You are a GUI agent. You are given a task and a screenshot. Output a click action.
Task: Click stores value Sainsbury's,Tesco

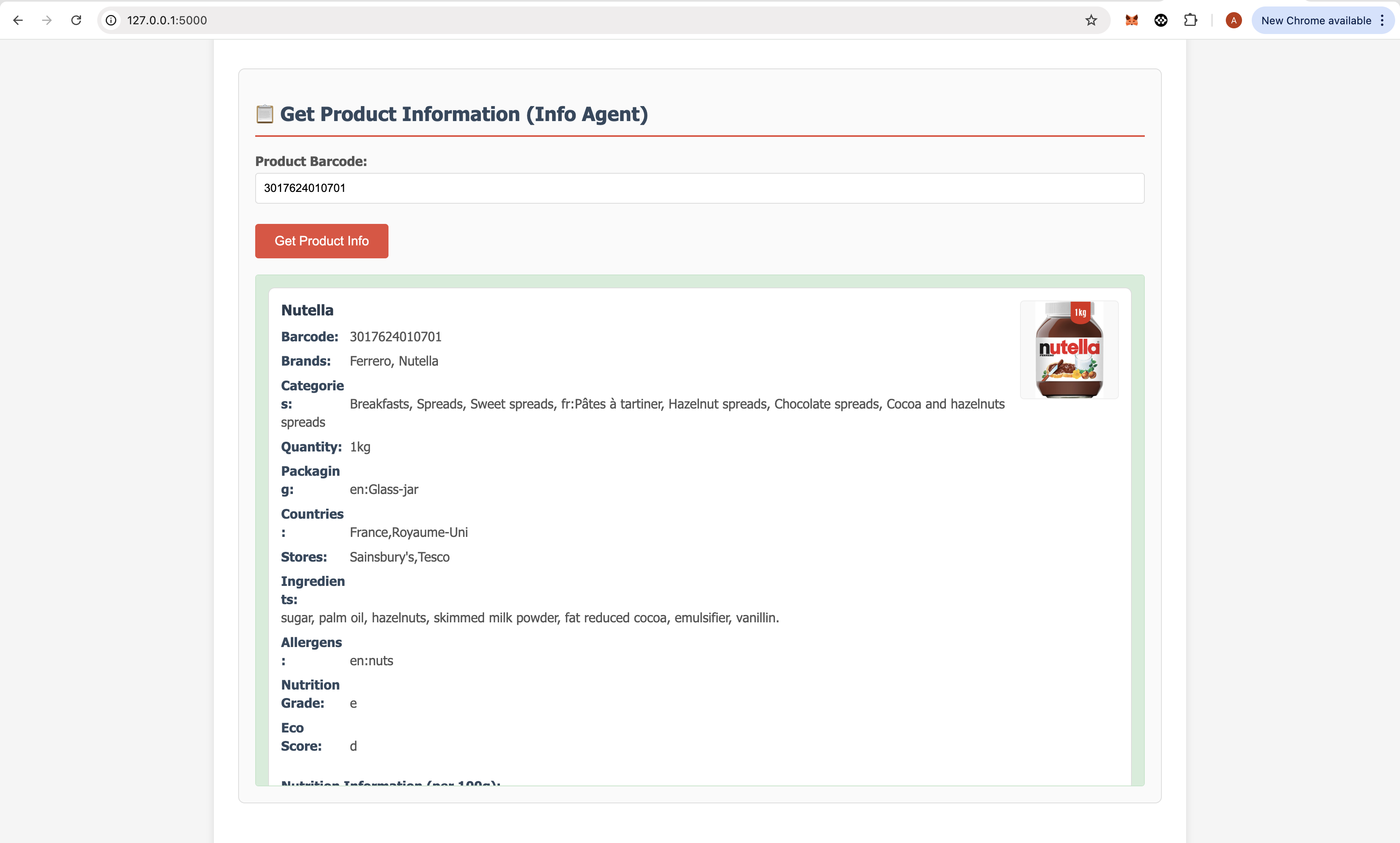[399, 557]
